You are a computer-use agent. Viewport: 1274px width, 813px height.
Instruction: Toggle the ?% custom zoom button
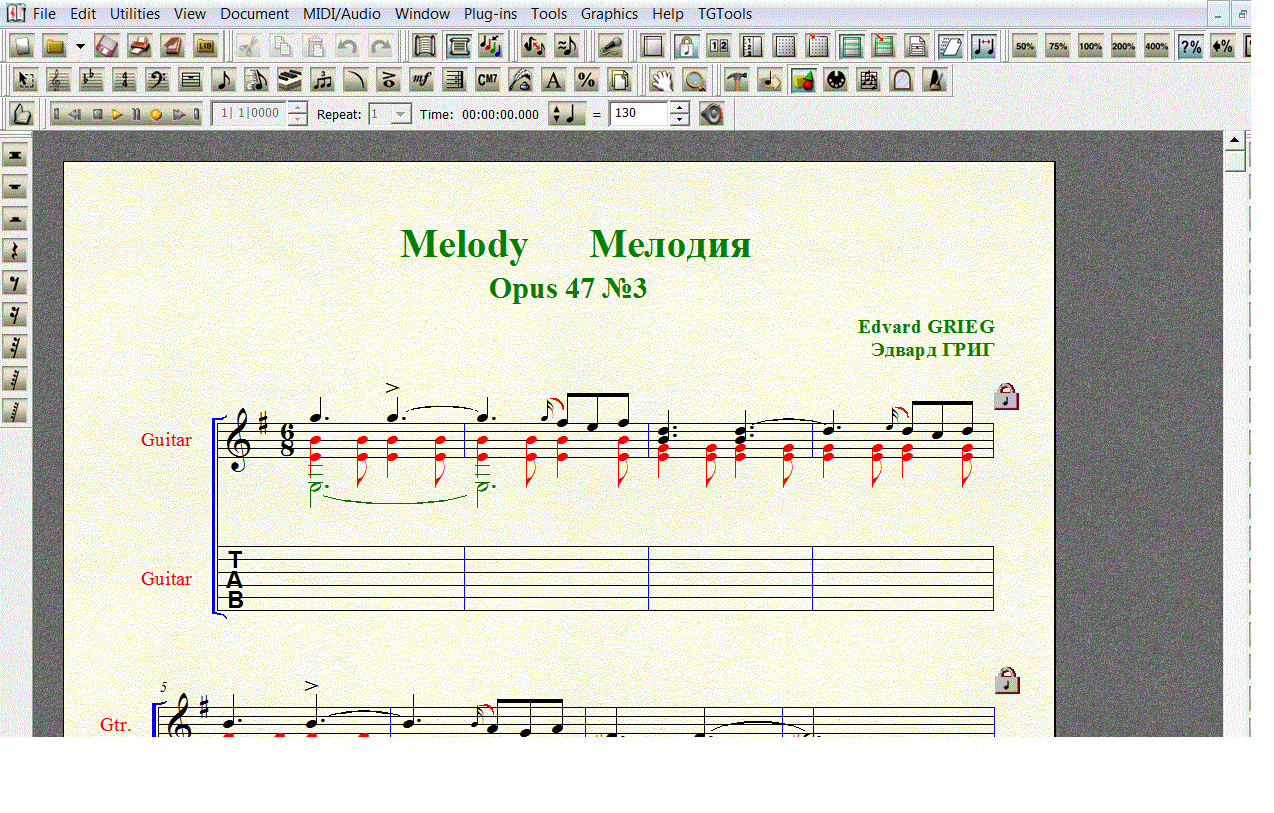coord(1190,47)
